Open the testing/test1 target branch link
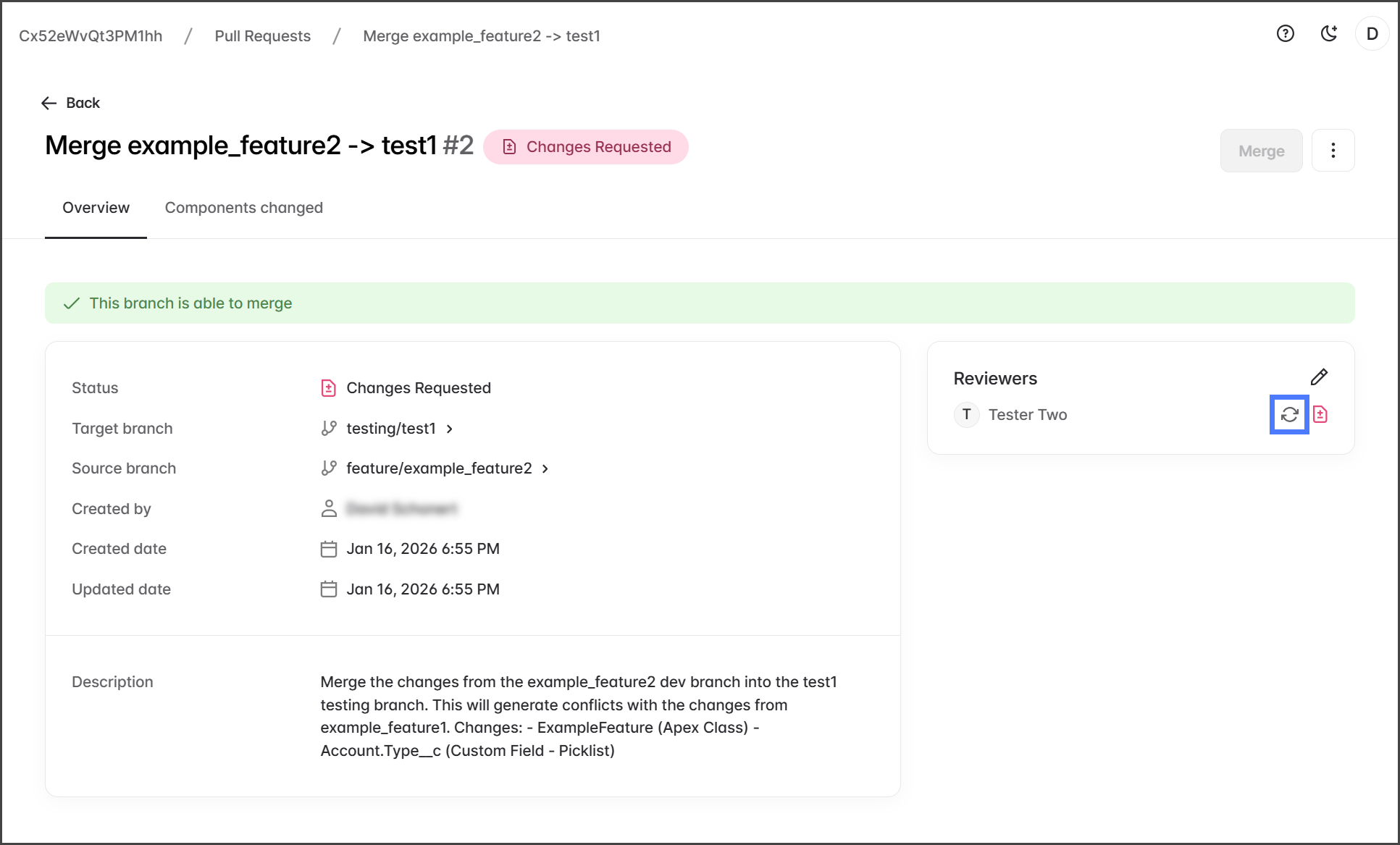 pos(390,429)
